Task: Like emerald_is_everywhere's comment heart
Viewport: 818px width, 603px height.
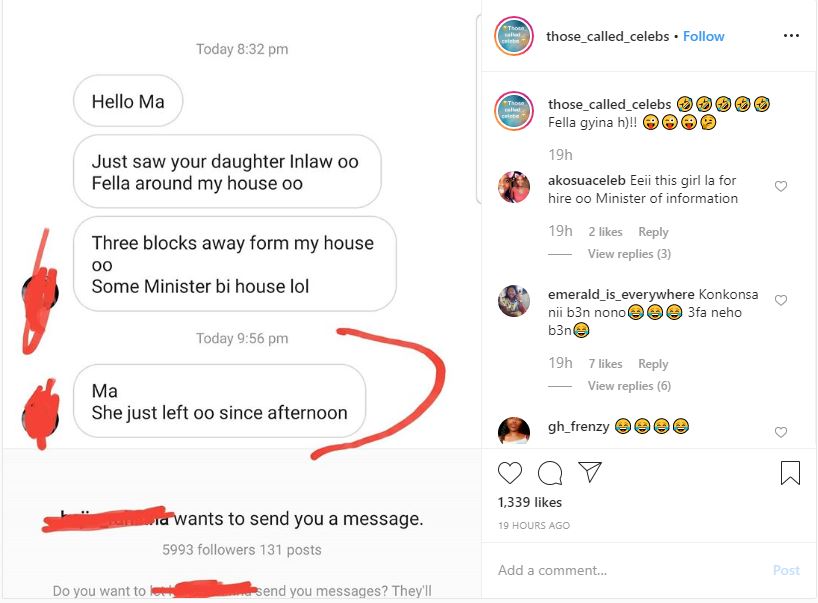Action: click(780, 300)
